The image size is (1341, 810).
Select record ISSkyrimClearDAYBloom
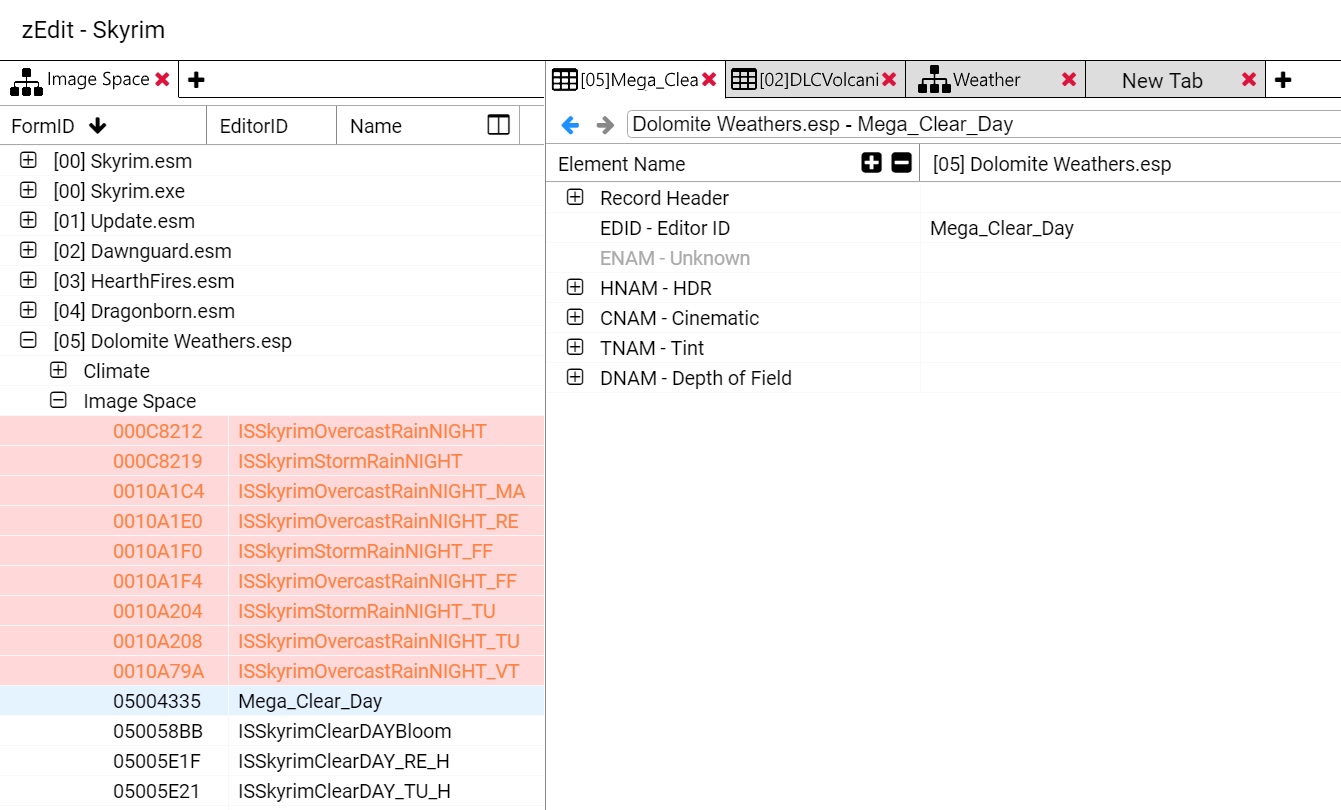[272, 731]
